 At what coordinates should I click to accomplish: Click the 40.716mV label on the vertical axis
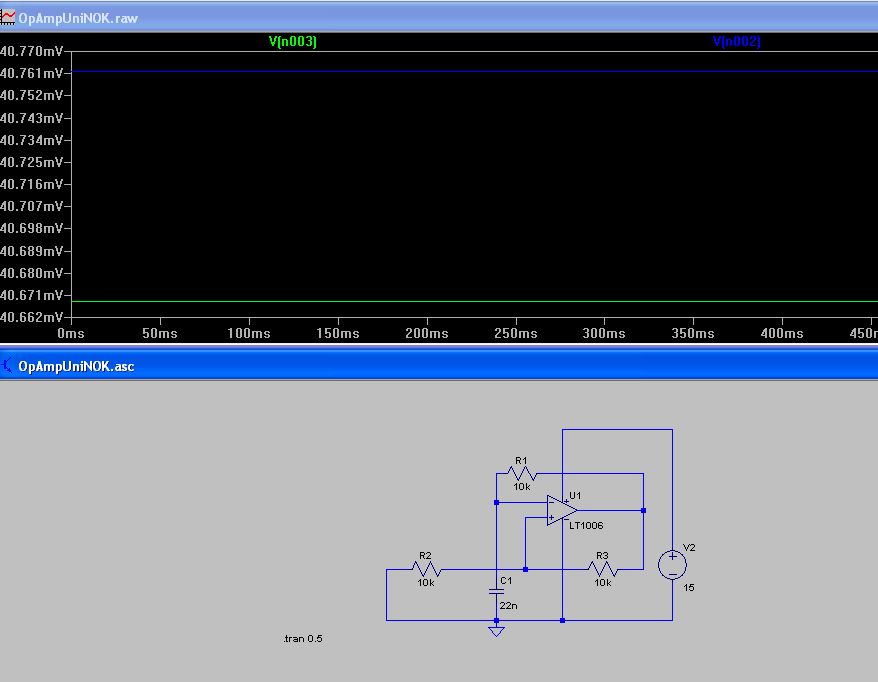(31, 184)
